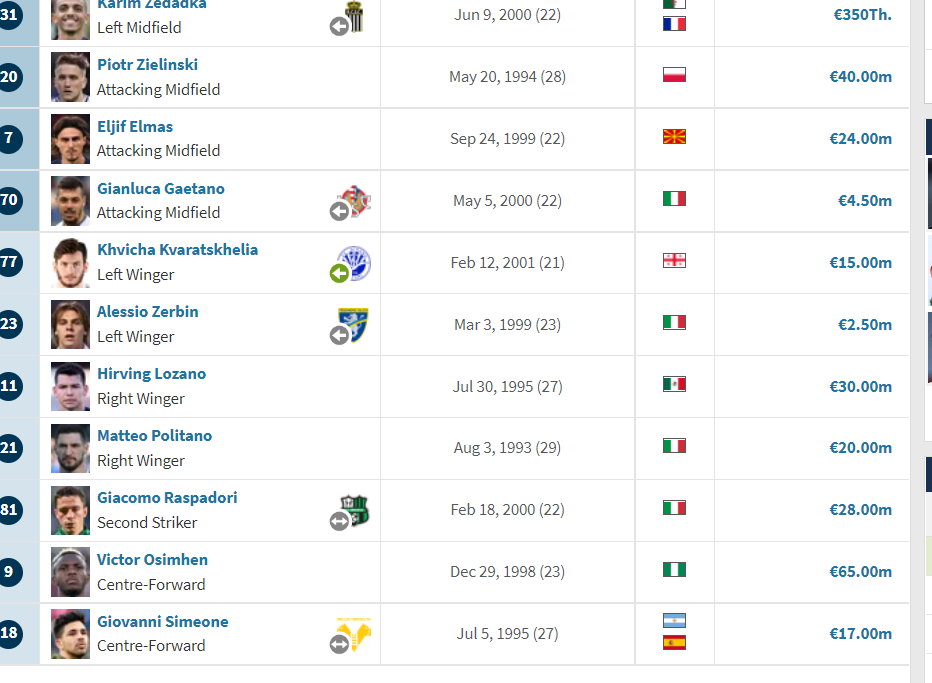The height and width of the screenshot is (683, 932).
Task: Open Matteo Politano's profile link
Action: coord(155,435)
